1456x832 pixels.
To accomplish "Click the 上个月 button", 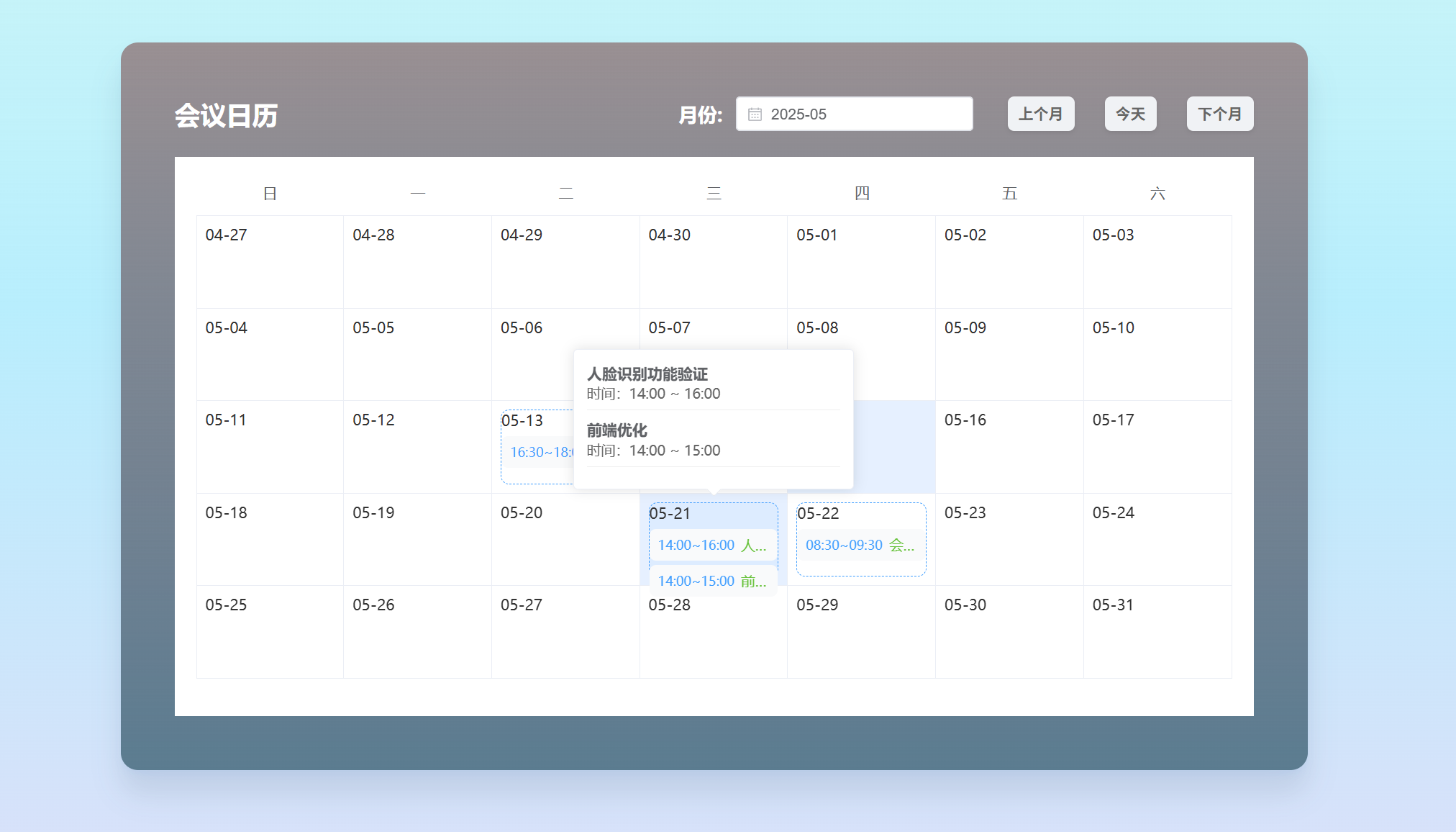I will pyautogui.click(x=1040, y=114).
